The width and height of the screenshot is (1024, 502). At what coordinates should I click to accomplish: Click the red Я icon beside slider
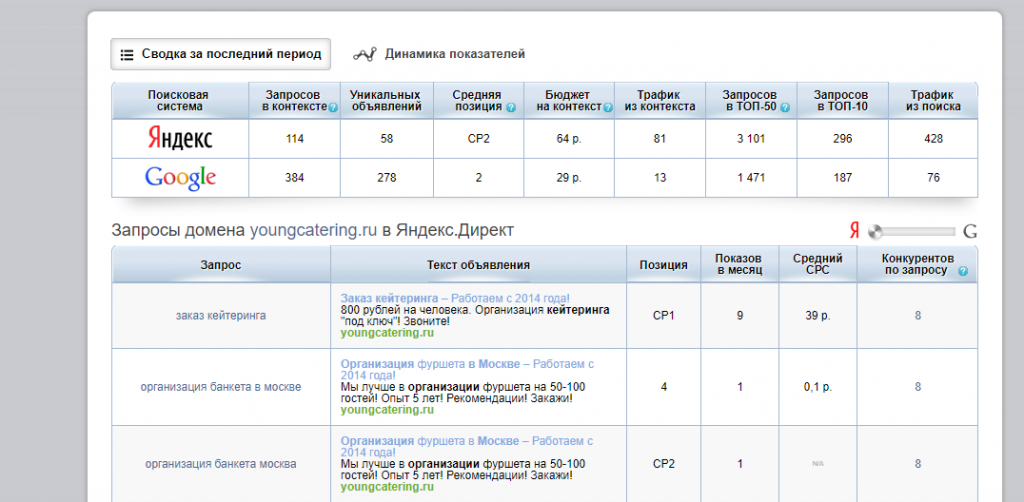(854, 231)
